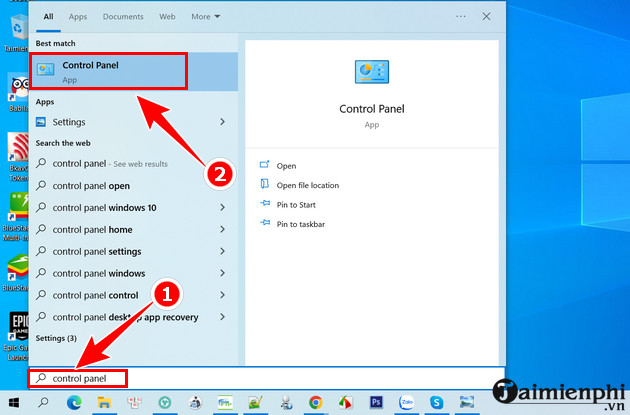Click the Pin to Start pin icon
This screenshot has height=415, width=630.
click(265, 203)
